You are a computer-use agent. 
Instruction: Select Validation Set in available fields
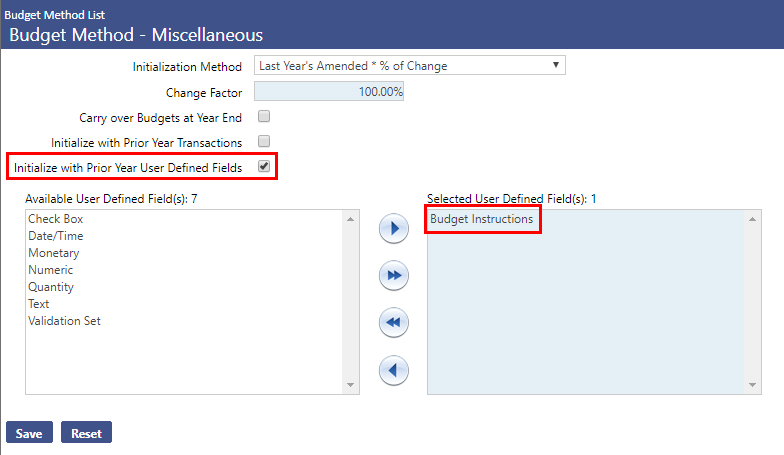click(x=65, y=321)
